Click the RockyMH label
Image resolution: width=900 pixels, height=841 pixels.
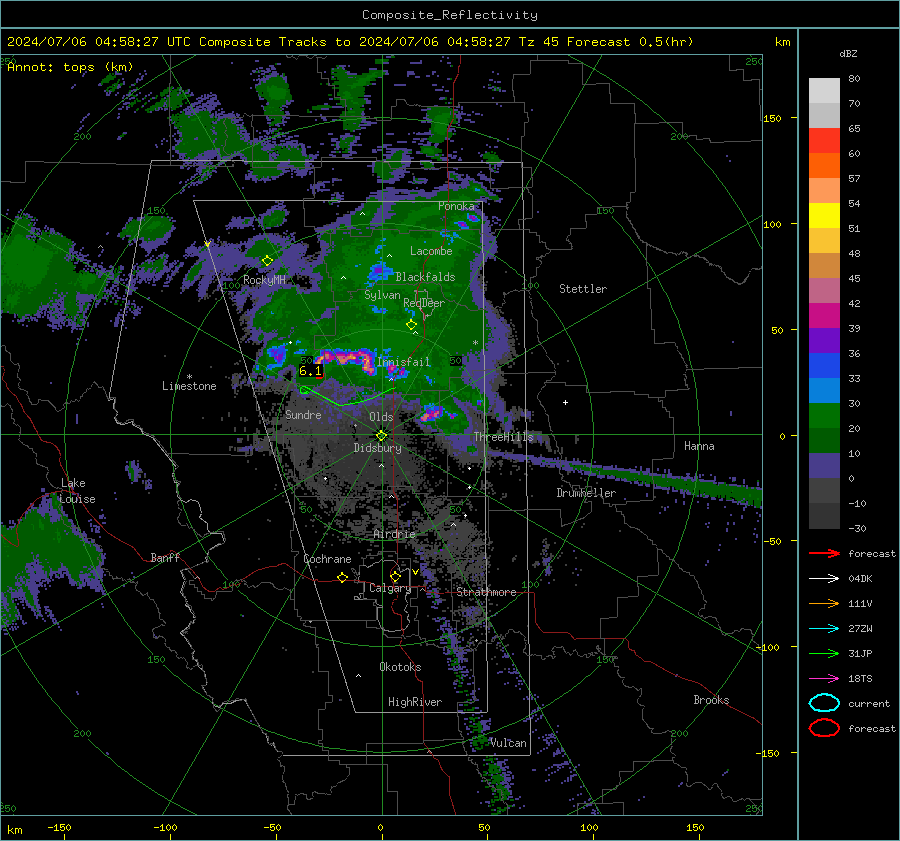pos(264,280)
